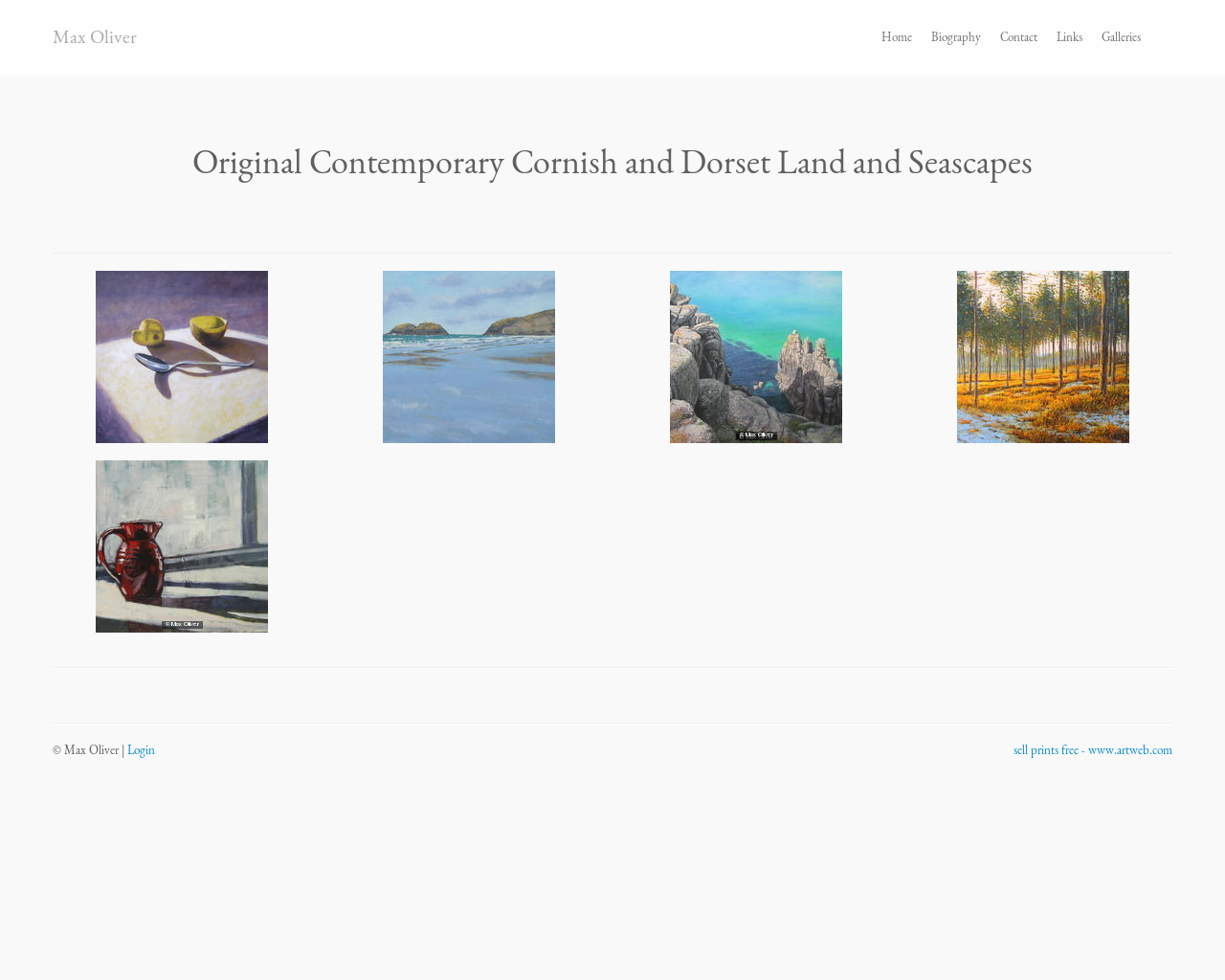Open the Home menu item
The width and height of the screenshot is (1225, 980).
point(896,37)
